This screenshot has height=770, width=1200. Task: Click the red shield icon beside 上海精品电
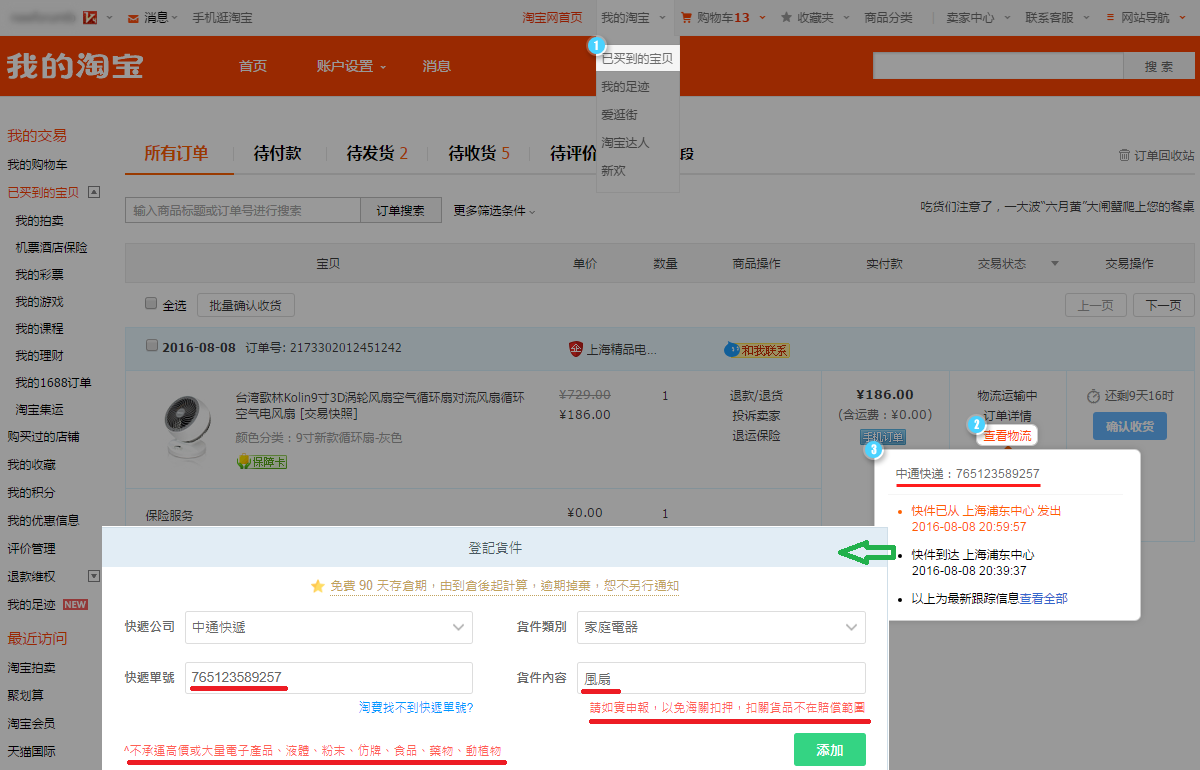point(576,349)
